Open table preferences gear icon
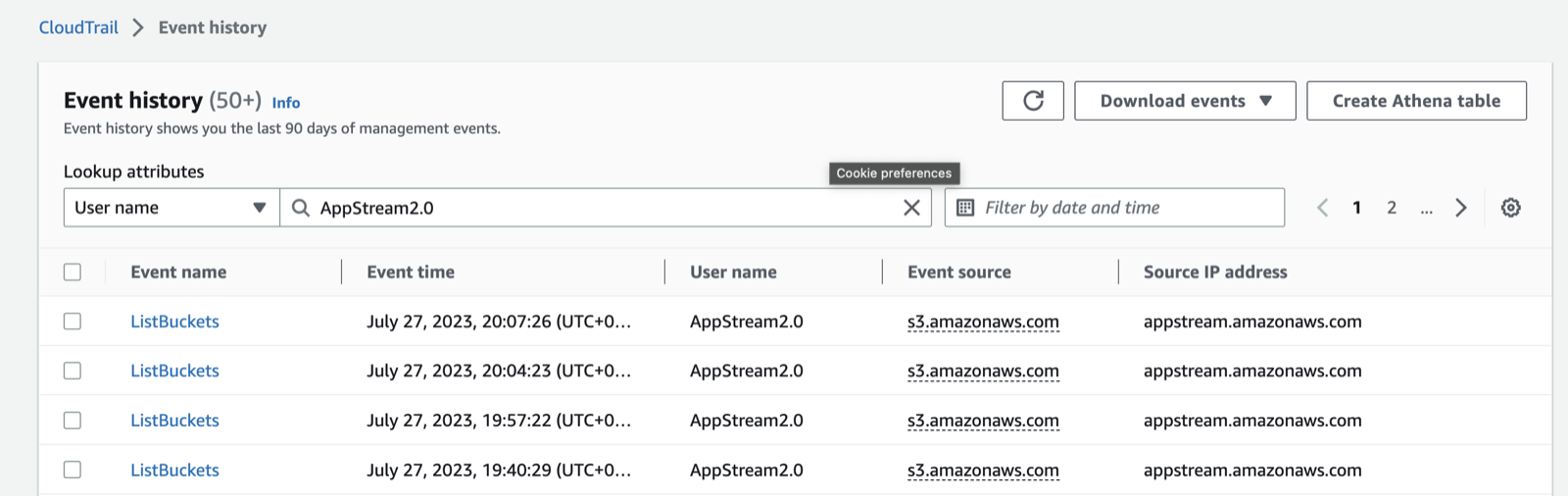This screenshot has width=1568, height=496. pos(1511,208)
